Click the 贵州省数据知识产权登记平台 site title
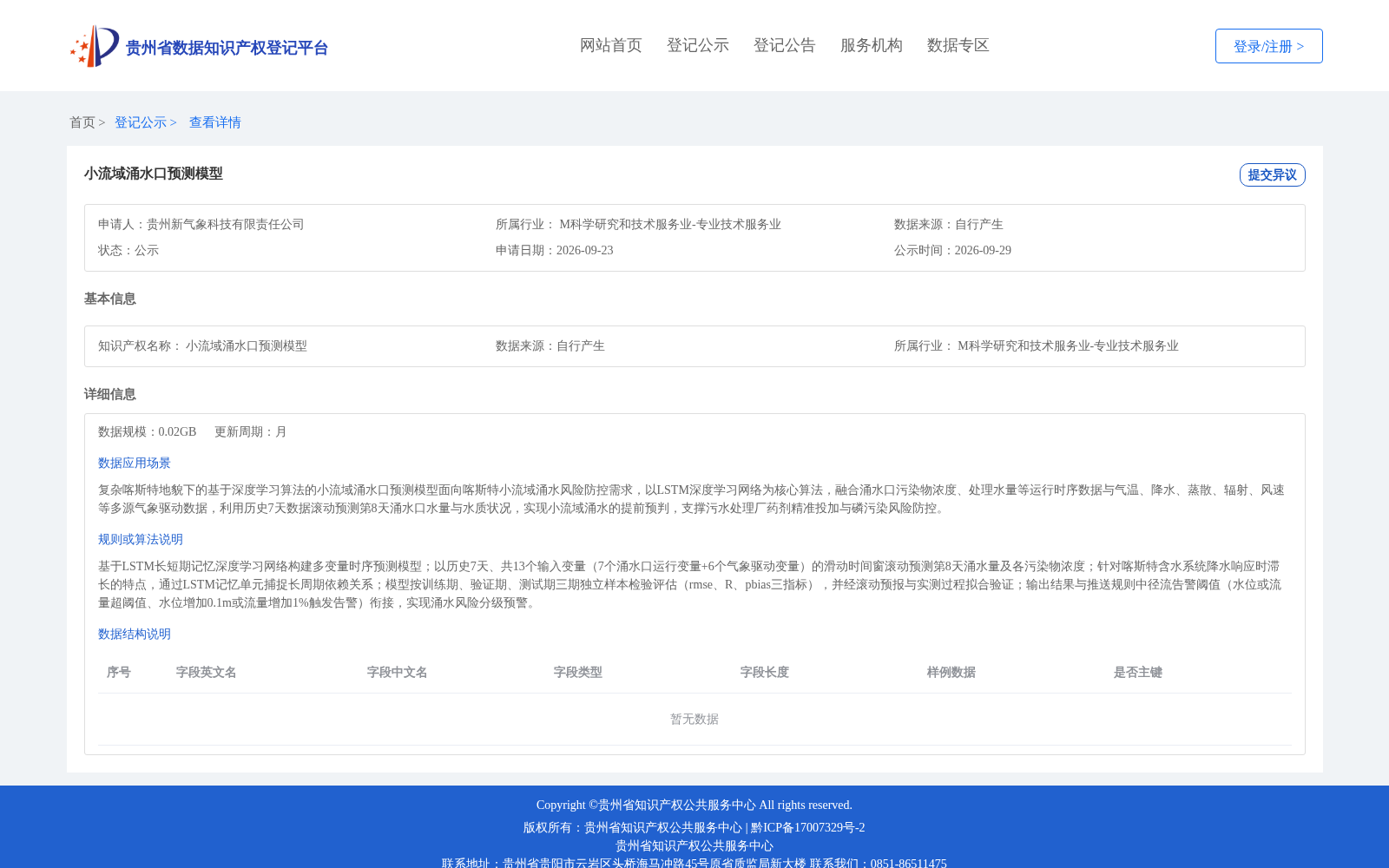Screen dimensions: 1389x868 click(227, 48)
